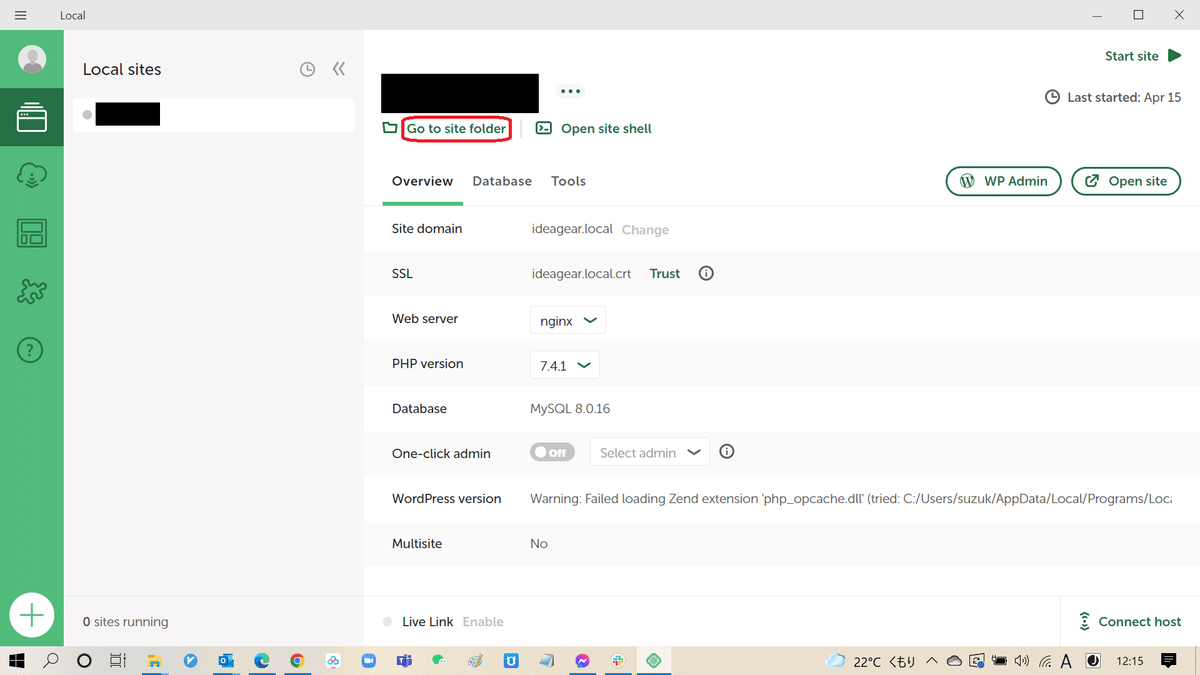Select the site entry in Local sites list

click(x=214, y=115)
